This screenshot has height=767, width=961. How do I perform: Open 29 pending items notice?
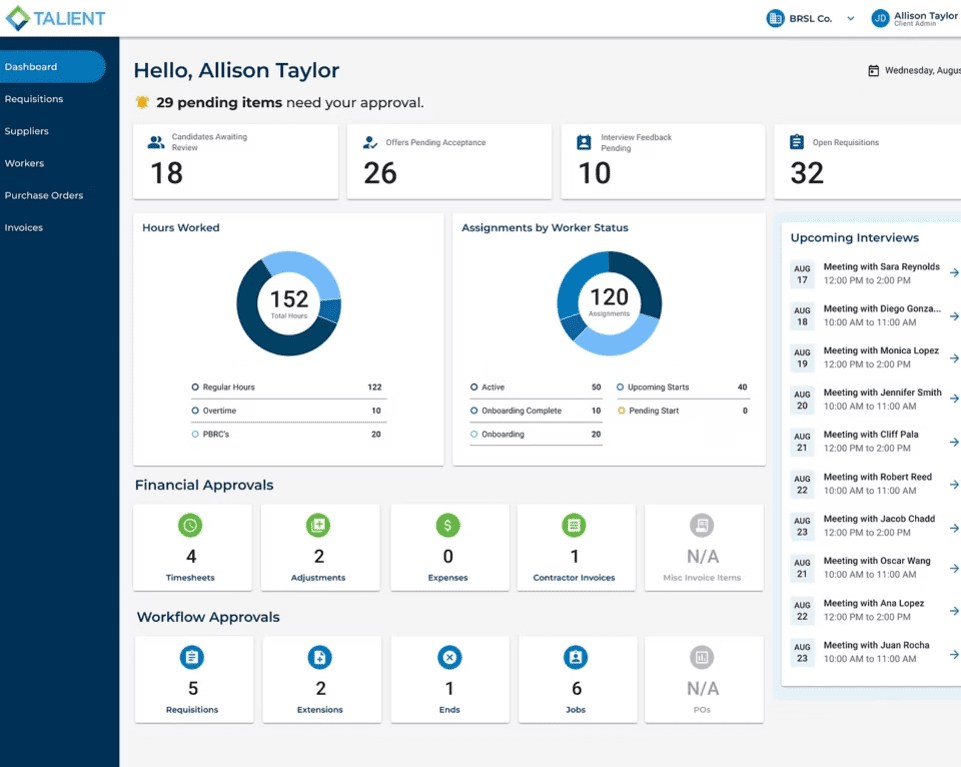pyautogui.click(x=289, y=102)
